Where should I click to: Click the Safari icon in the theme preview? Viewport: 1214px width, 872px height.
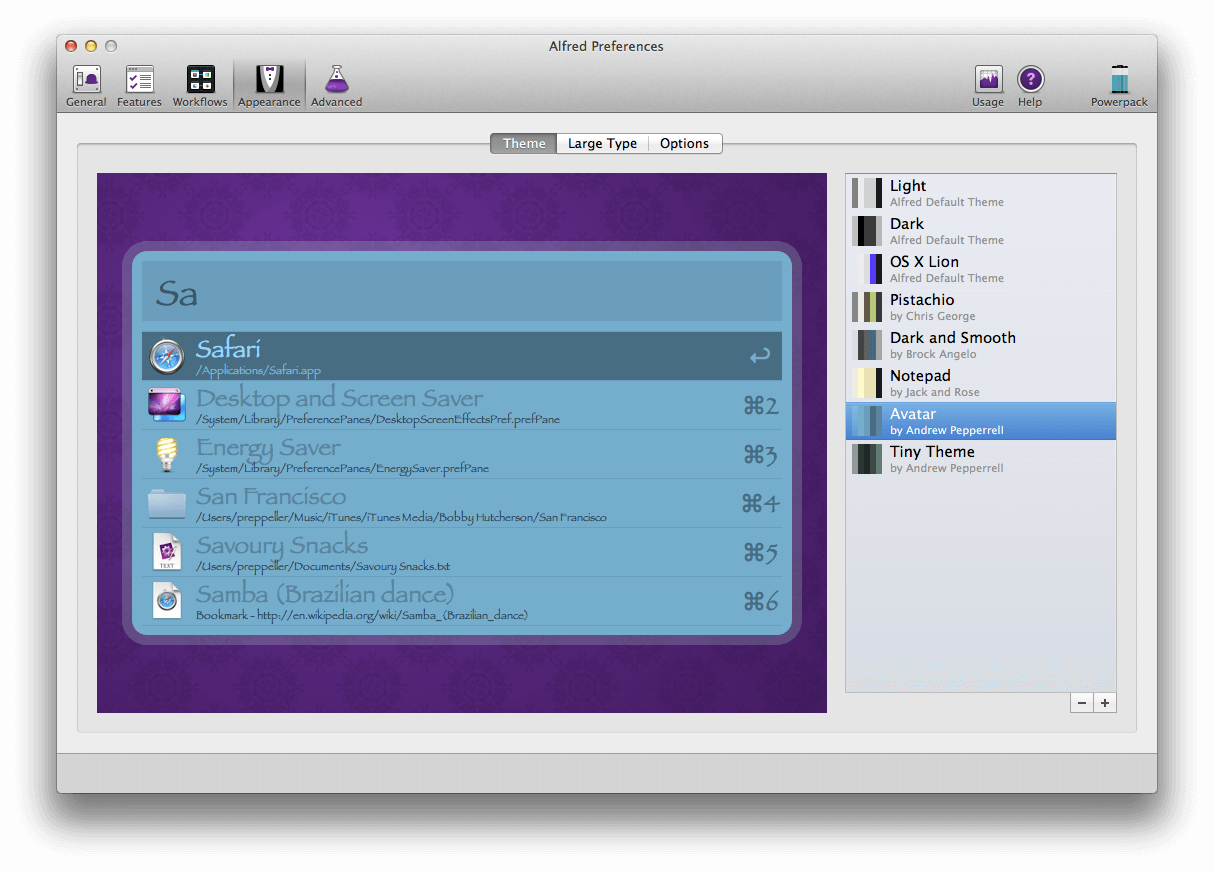click(x=166, y=356)
